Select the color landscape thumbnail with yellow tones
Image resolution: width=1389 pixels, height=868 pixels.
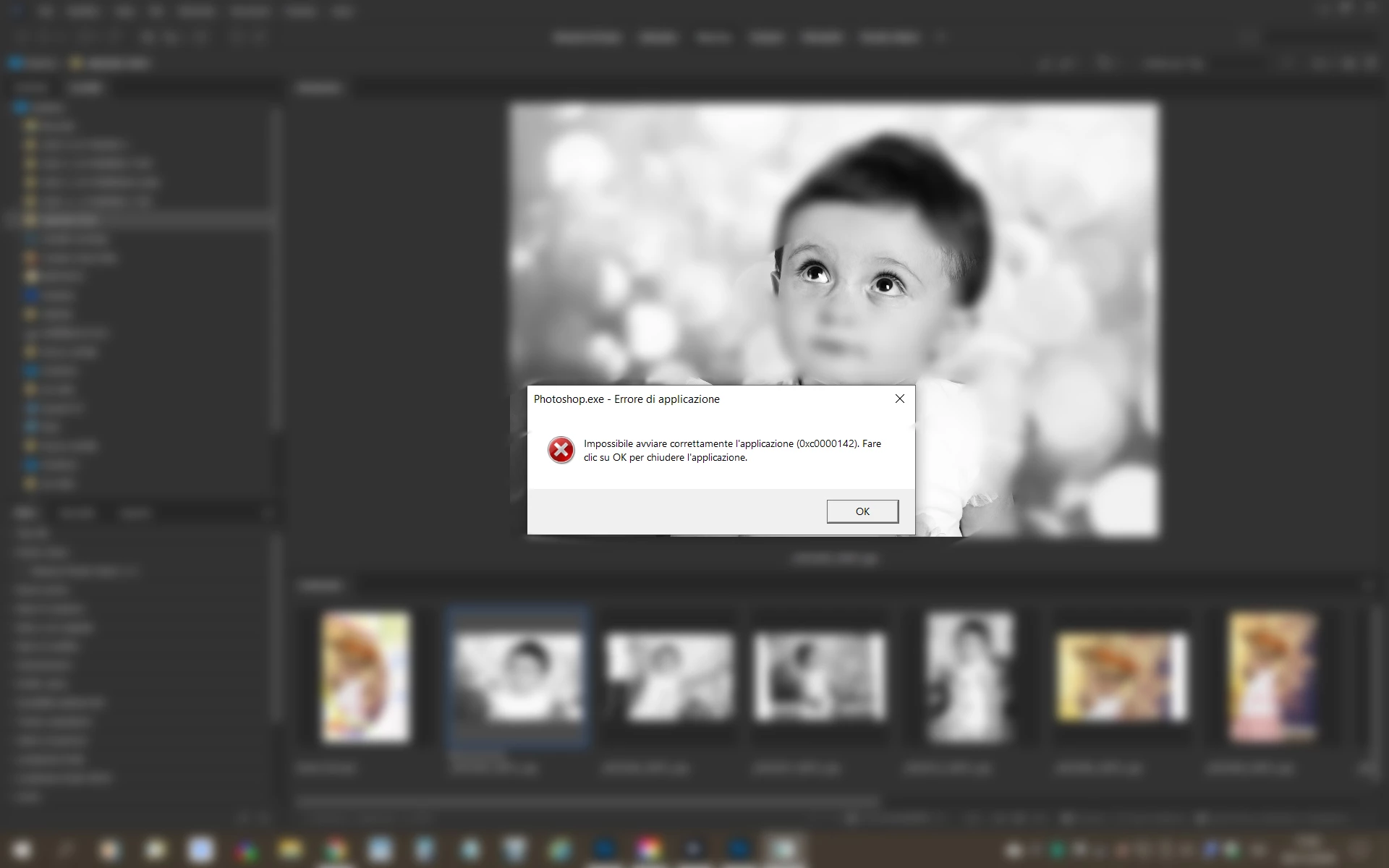(x=1121, y=678)
